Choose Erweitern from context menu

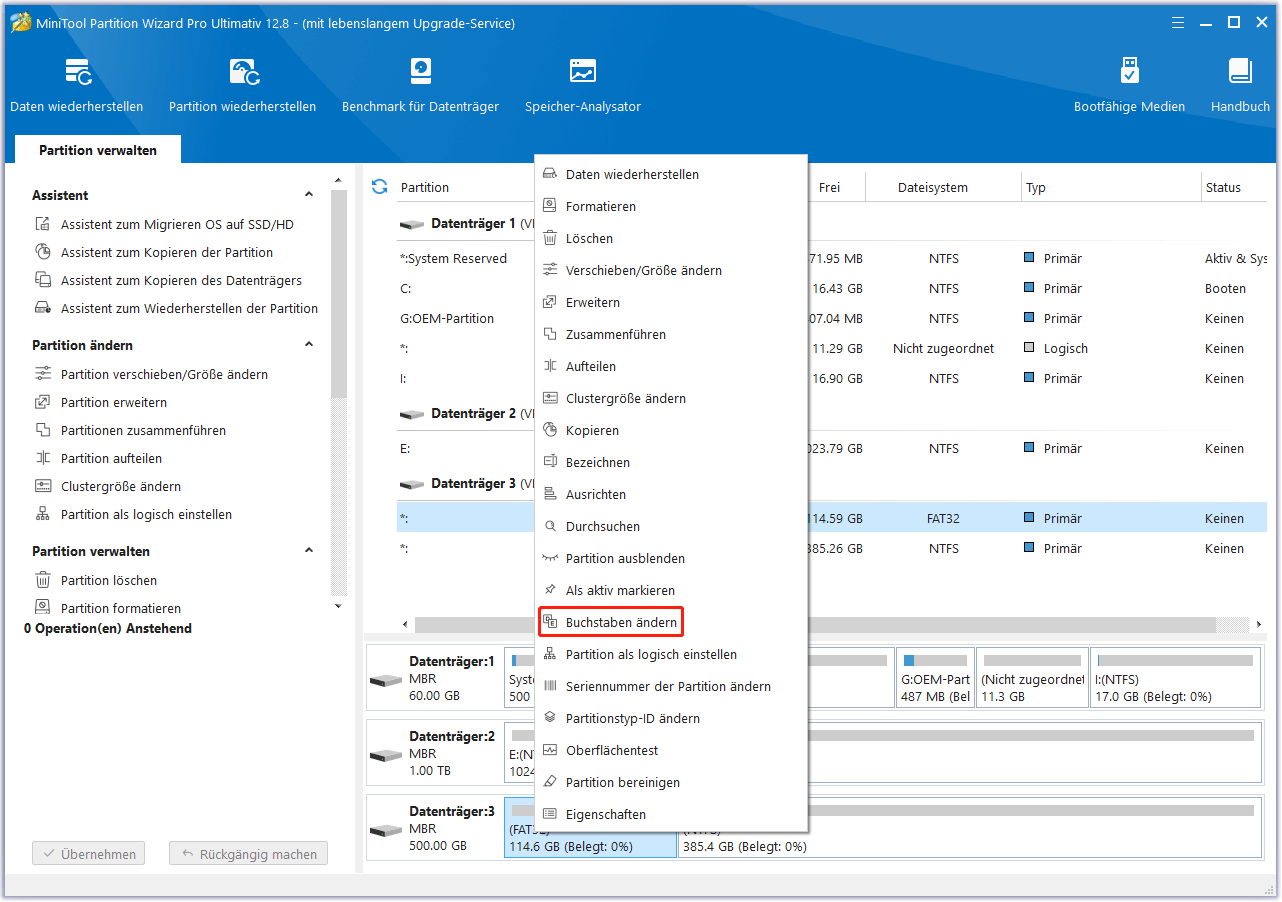pos(671,303)
